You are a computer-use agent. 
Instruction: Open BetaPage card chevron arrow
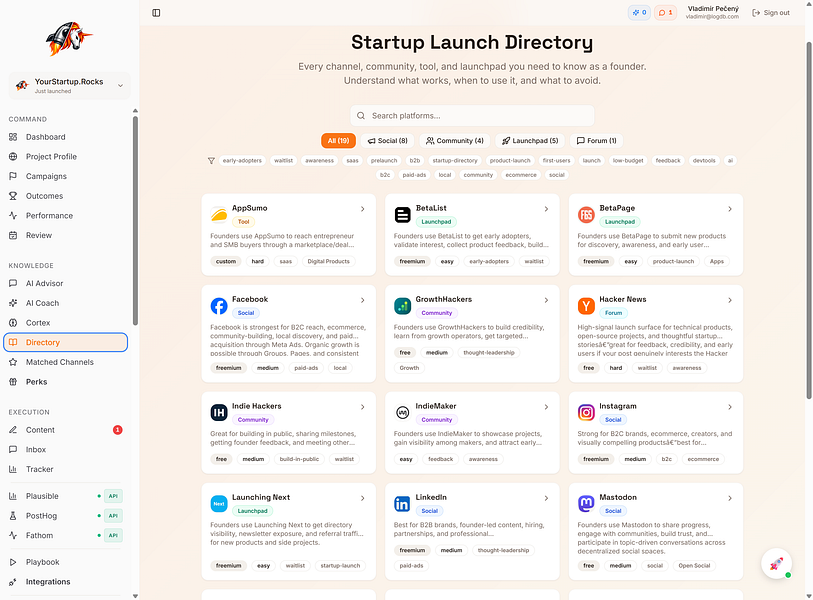730,209
